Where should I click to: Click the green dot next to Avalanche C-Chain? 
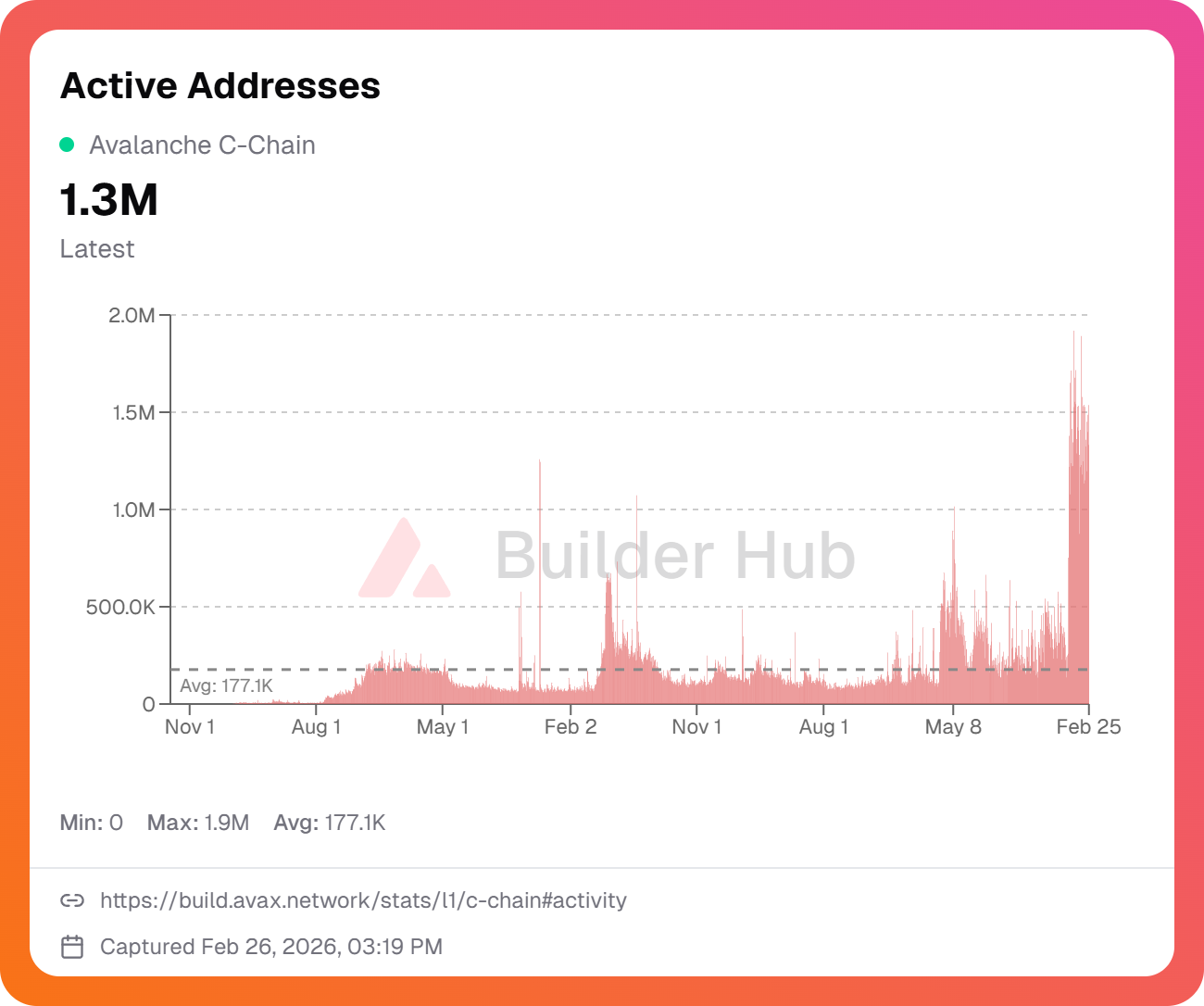66,145
